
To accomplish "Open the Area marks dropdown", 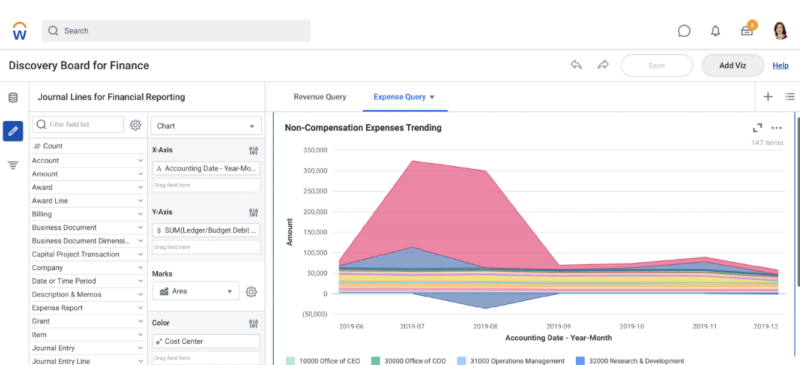I will pos(196,291).
